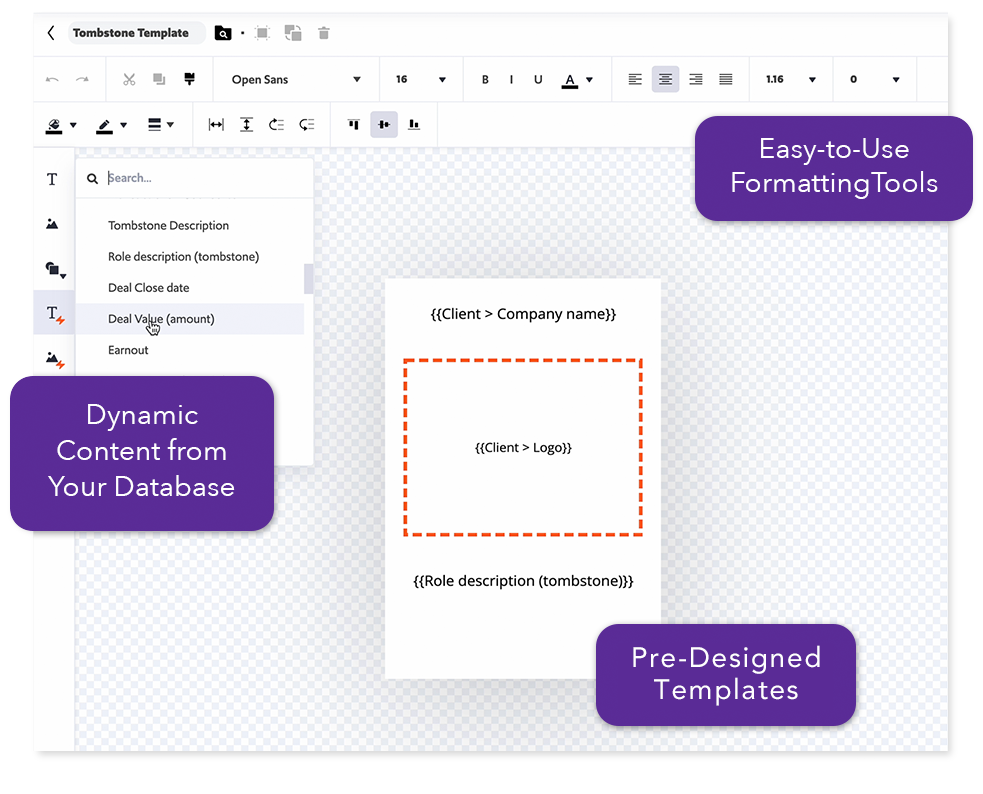Screen dimensions: 983x794
Task: Click the back arrow beside Tombstone Template
Action: [x=51, y=33]
